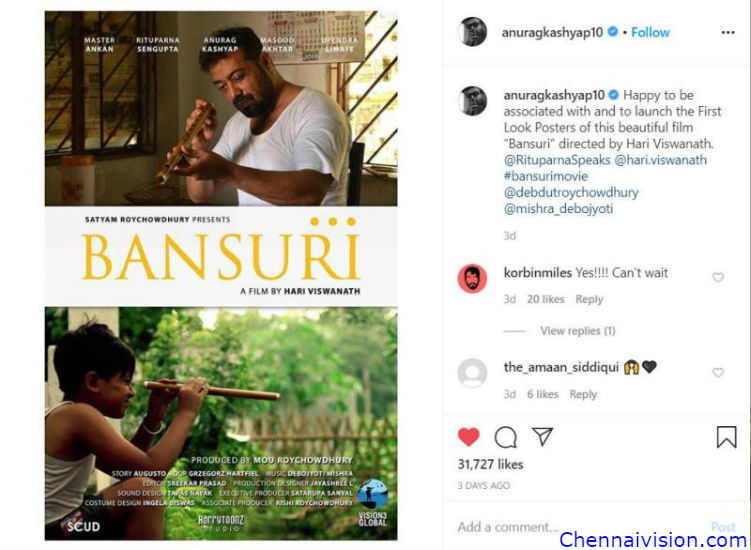Click the red heart like icon
Image resolution: width=751 pixels, height=550 pixels.
point(468,437)
